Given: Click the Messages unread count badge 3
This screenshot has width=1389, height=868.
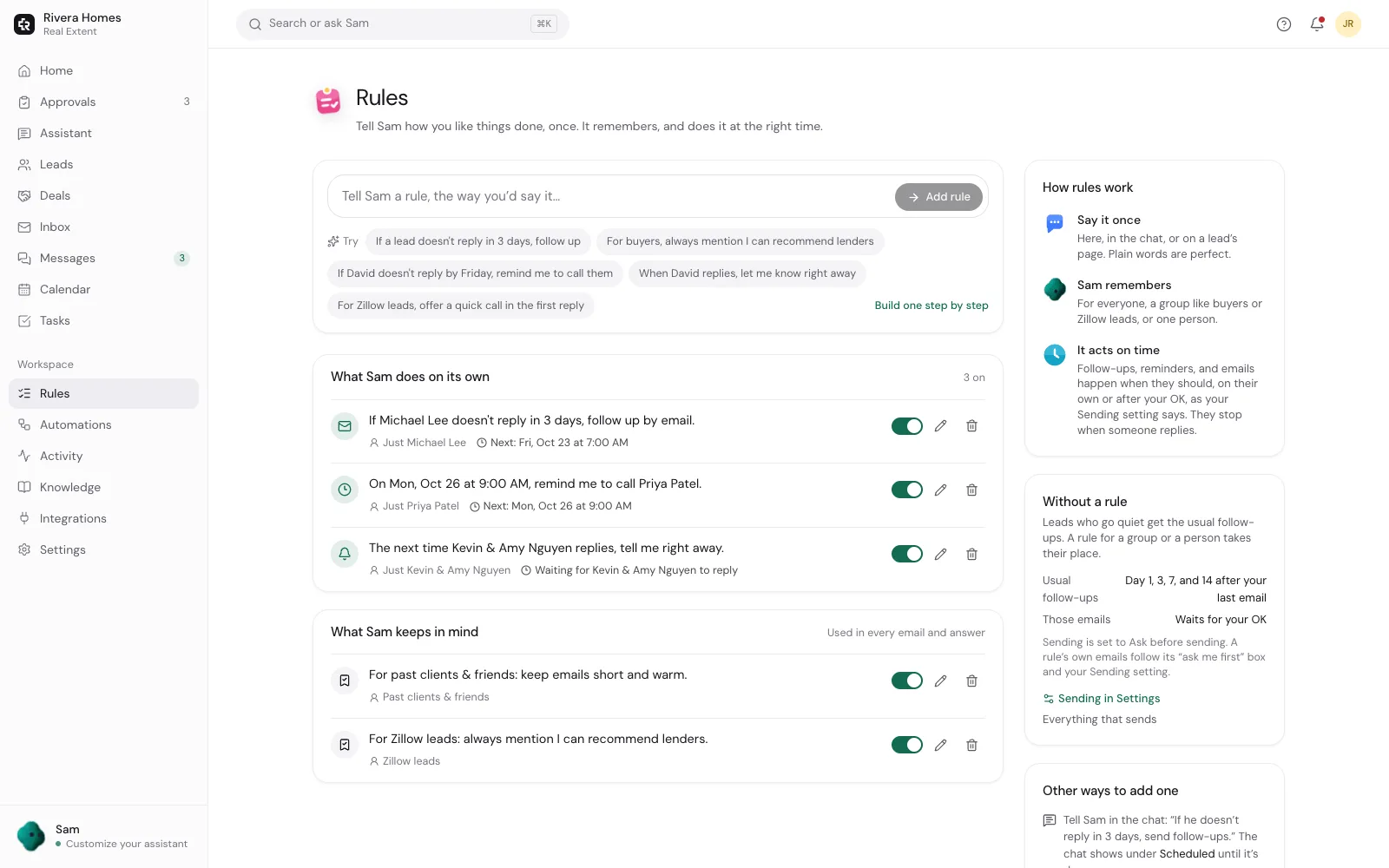Looking at the screenshot, I should point(181,259).
